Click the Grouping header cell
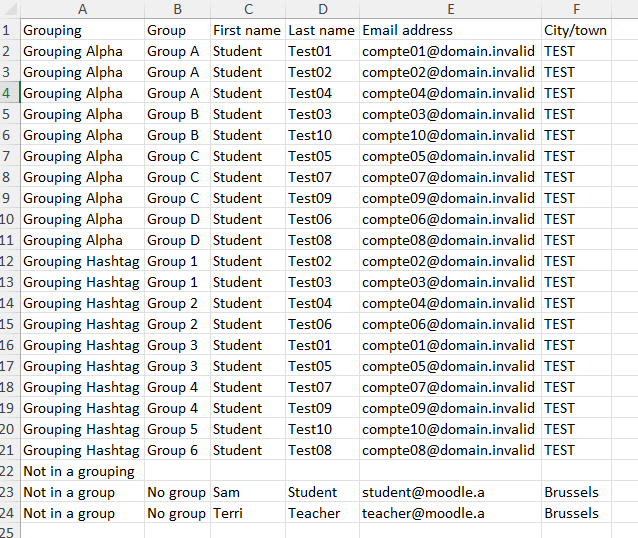The width and height of the screenshot is (638, 538). [x=83, y=30]
